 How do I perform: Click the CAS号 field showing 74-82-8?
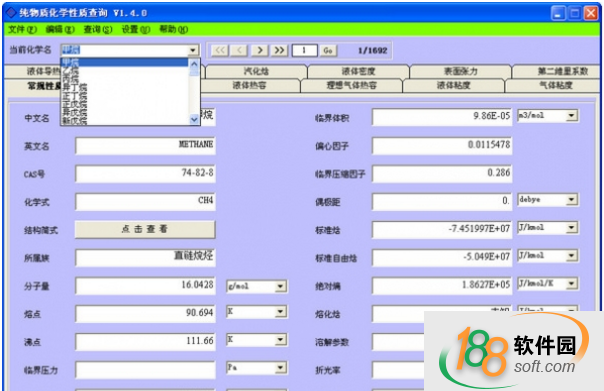click(146, 174)
